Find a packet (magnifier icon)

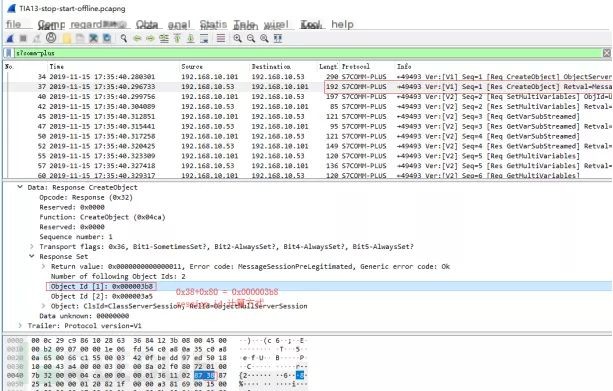tap(124, 38)
